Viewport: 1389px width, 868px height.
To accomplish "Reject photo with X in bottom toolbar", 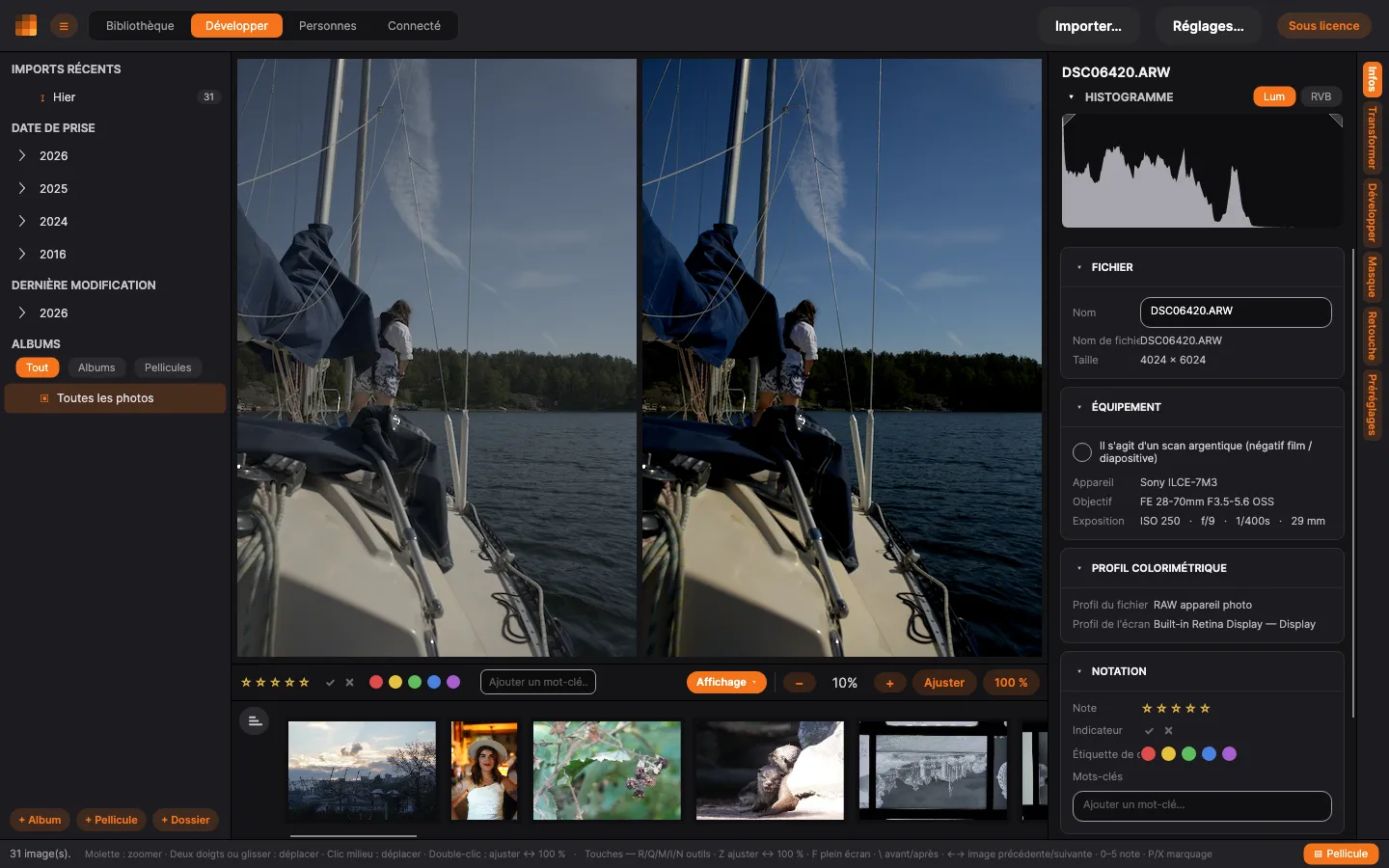I will point(349,683).
